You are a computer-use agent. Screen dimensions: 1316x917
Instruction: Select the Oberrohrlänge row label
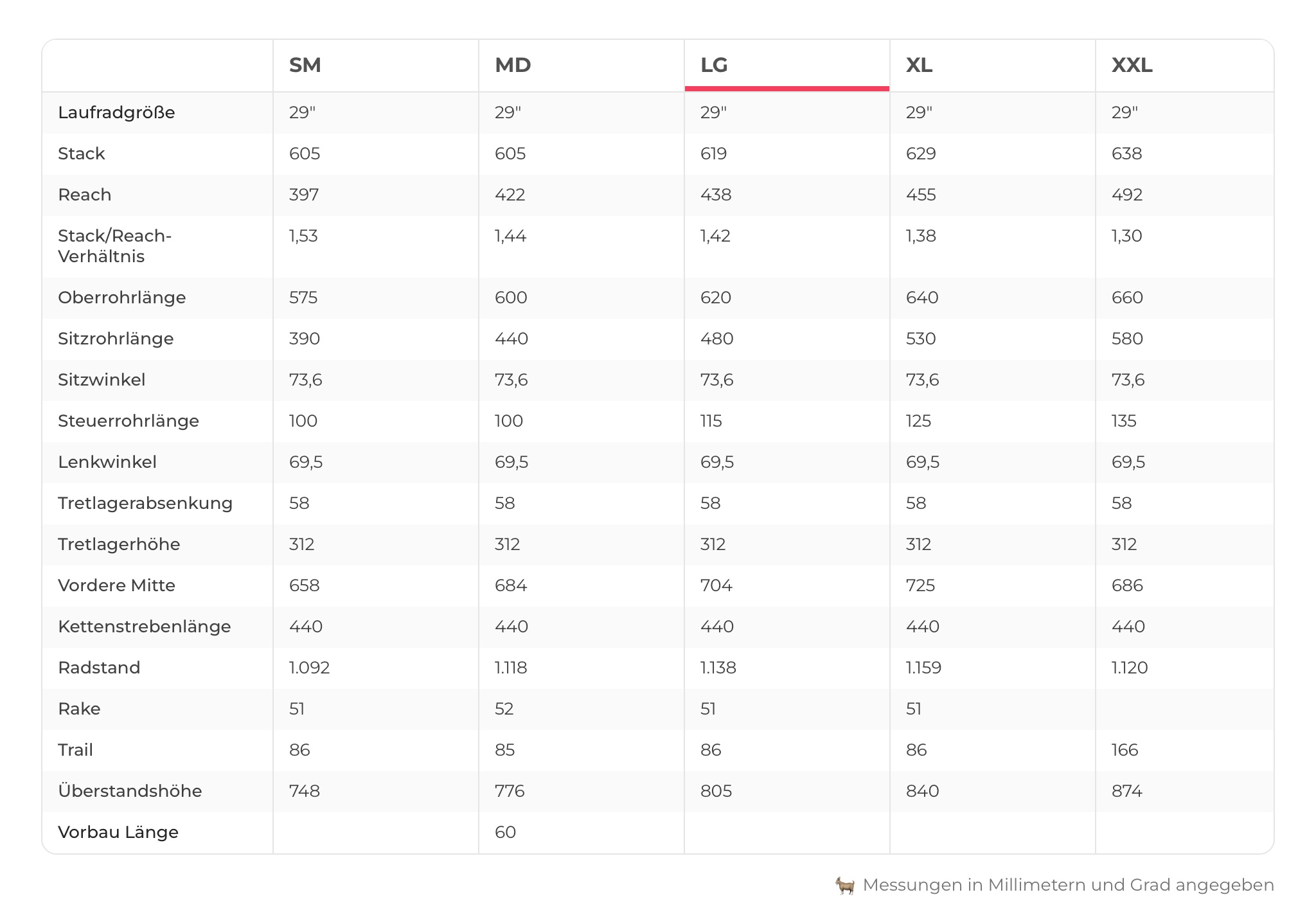122,298
